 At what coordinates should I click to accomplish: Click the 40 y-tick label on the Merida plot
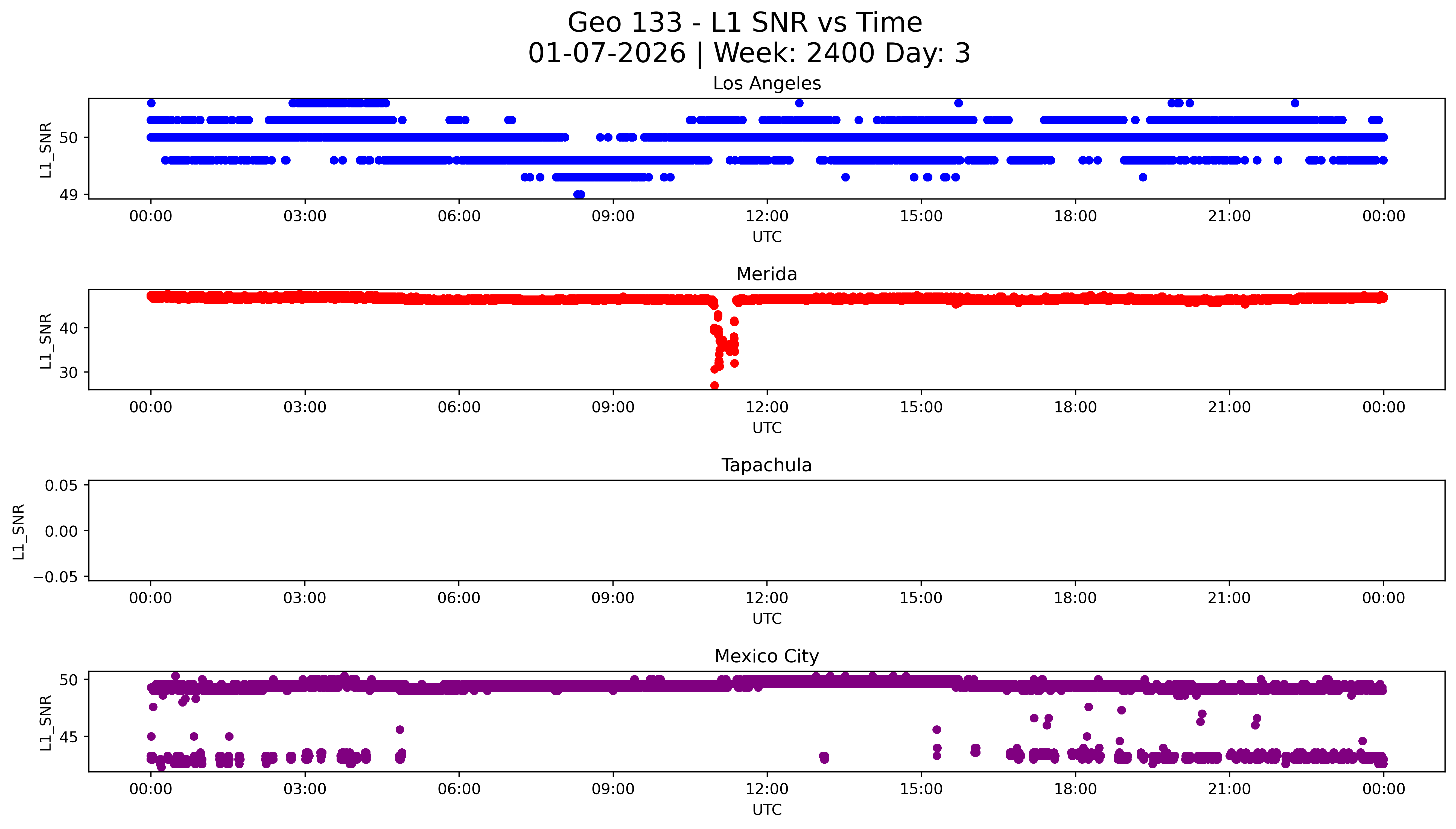[x=68, y=329]
